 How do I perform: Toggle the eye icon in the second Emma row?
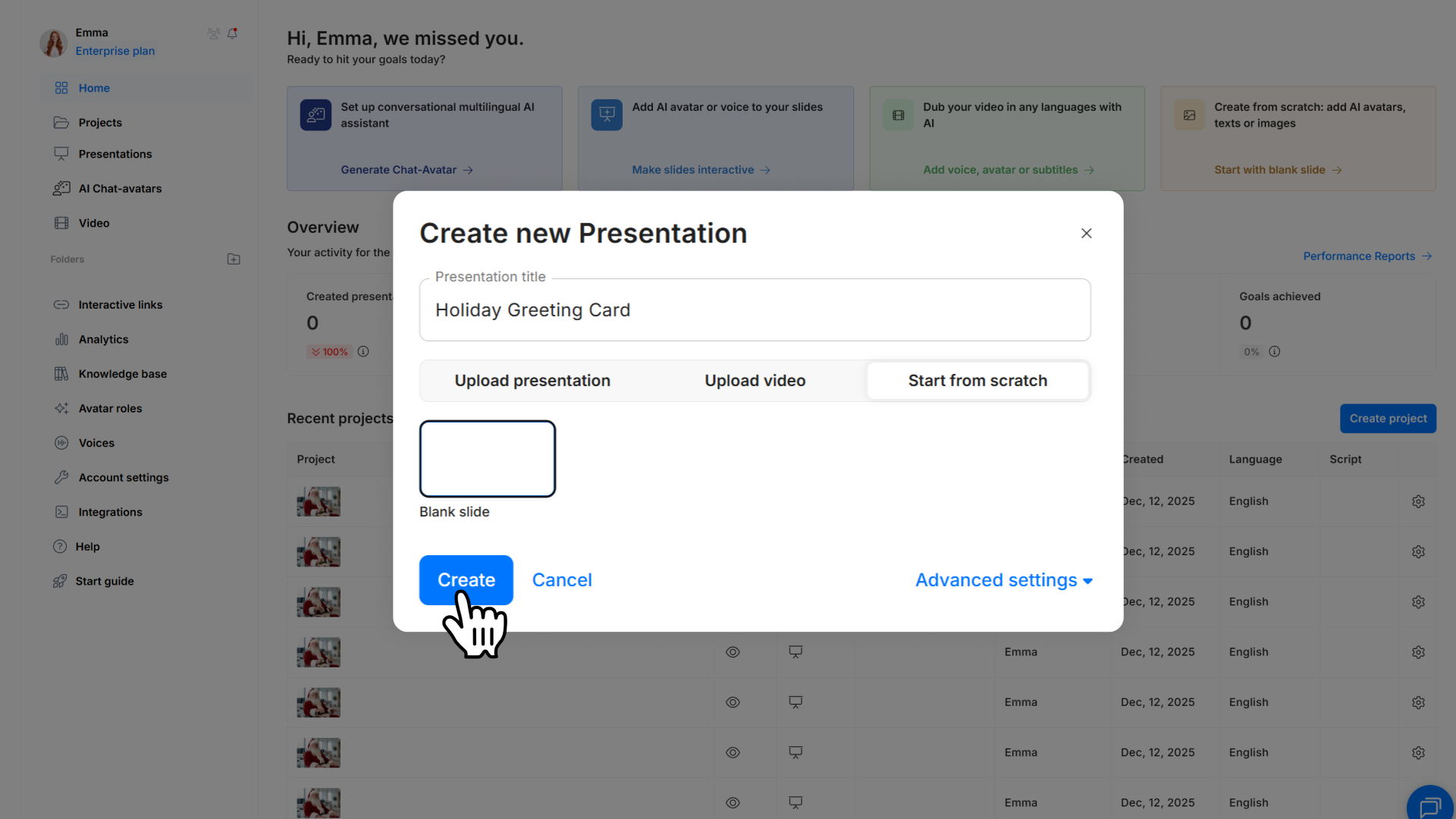coord(733,702)
